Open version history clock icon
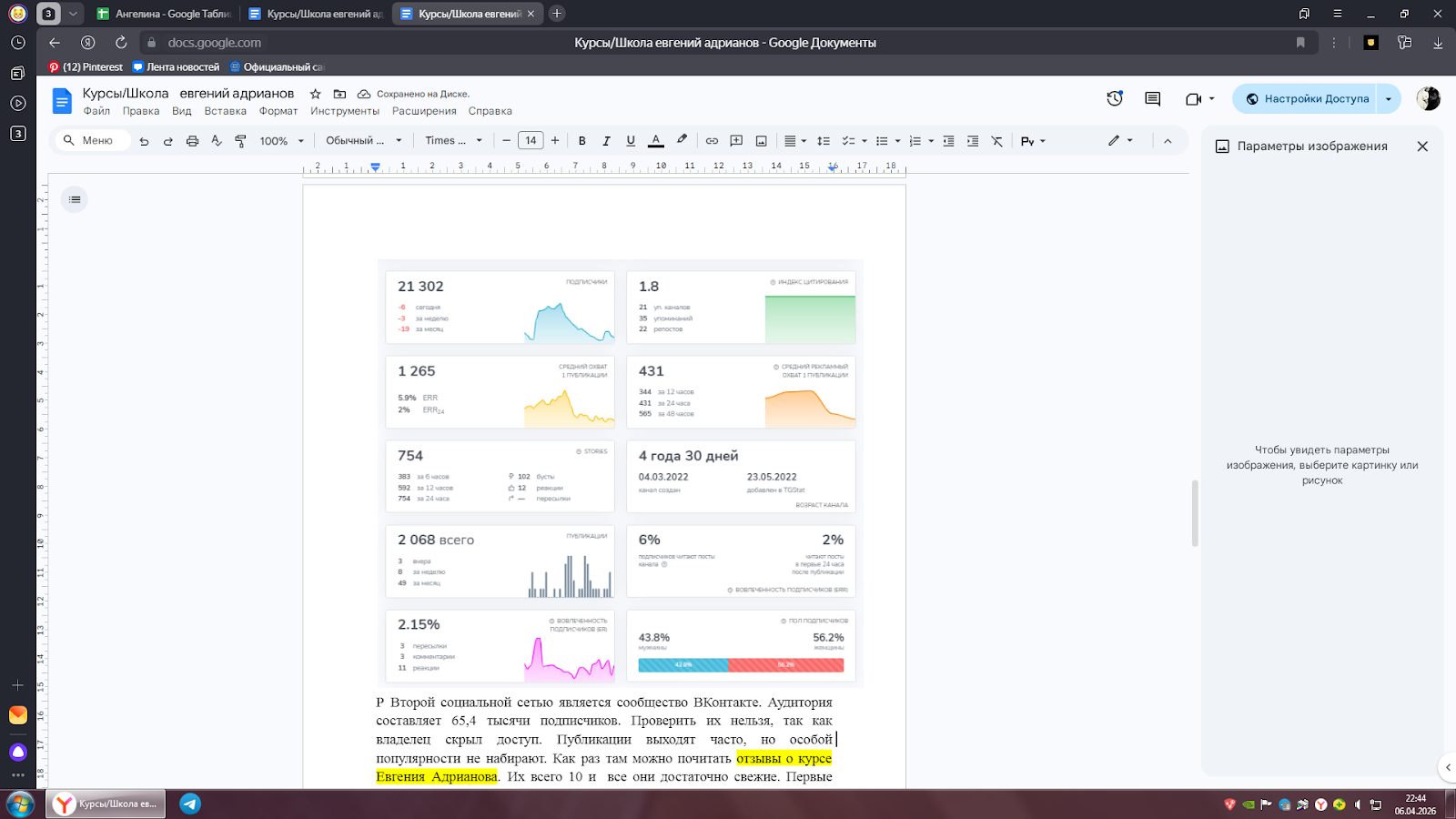Viewport: 1456px width, 819px height. click(1114, 99)
